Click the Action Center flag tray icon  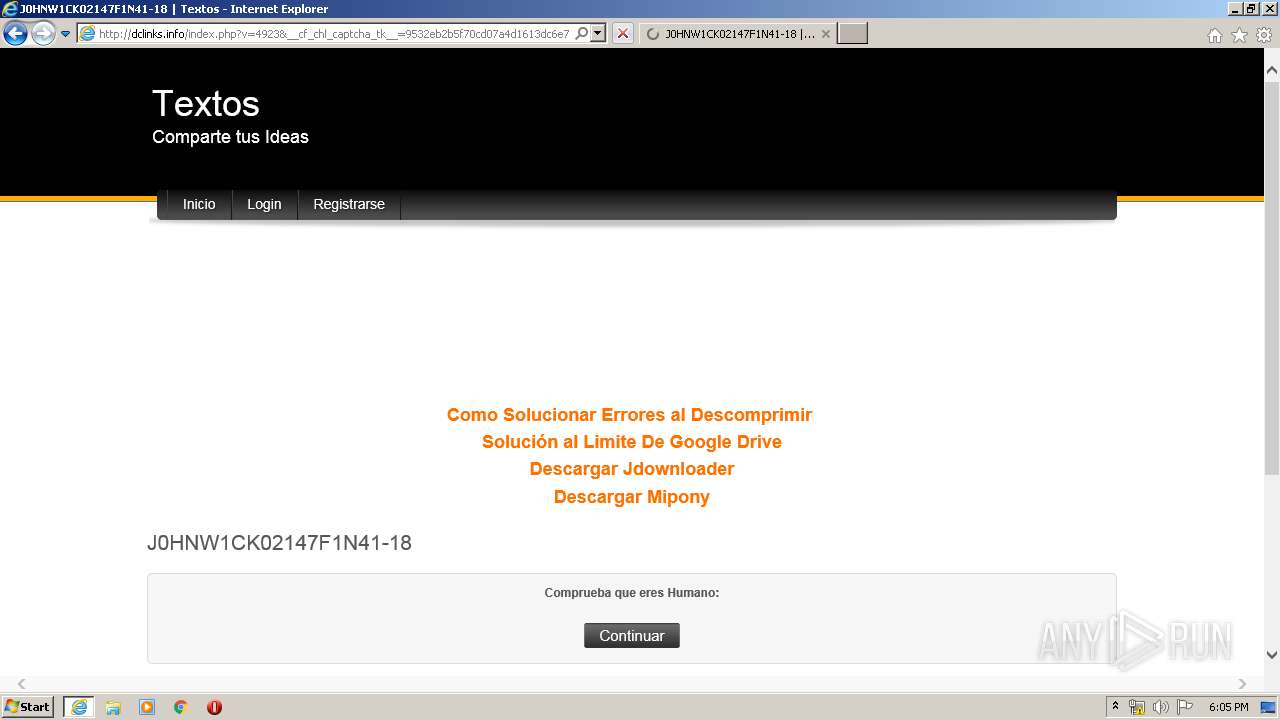[1185, 707]
